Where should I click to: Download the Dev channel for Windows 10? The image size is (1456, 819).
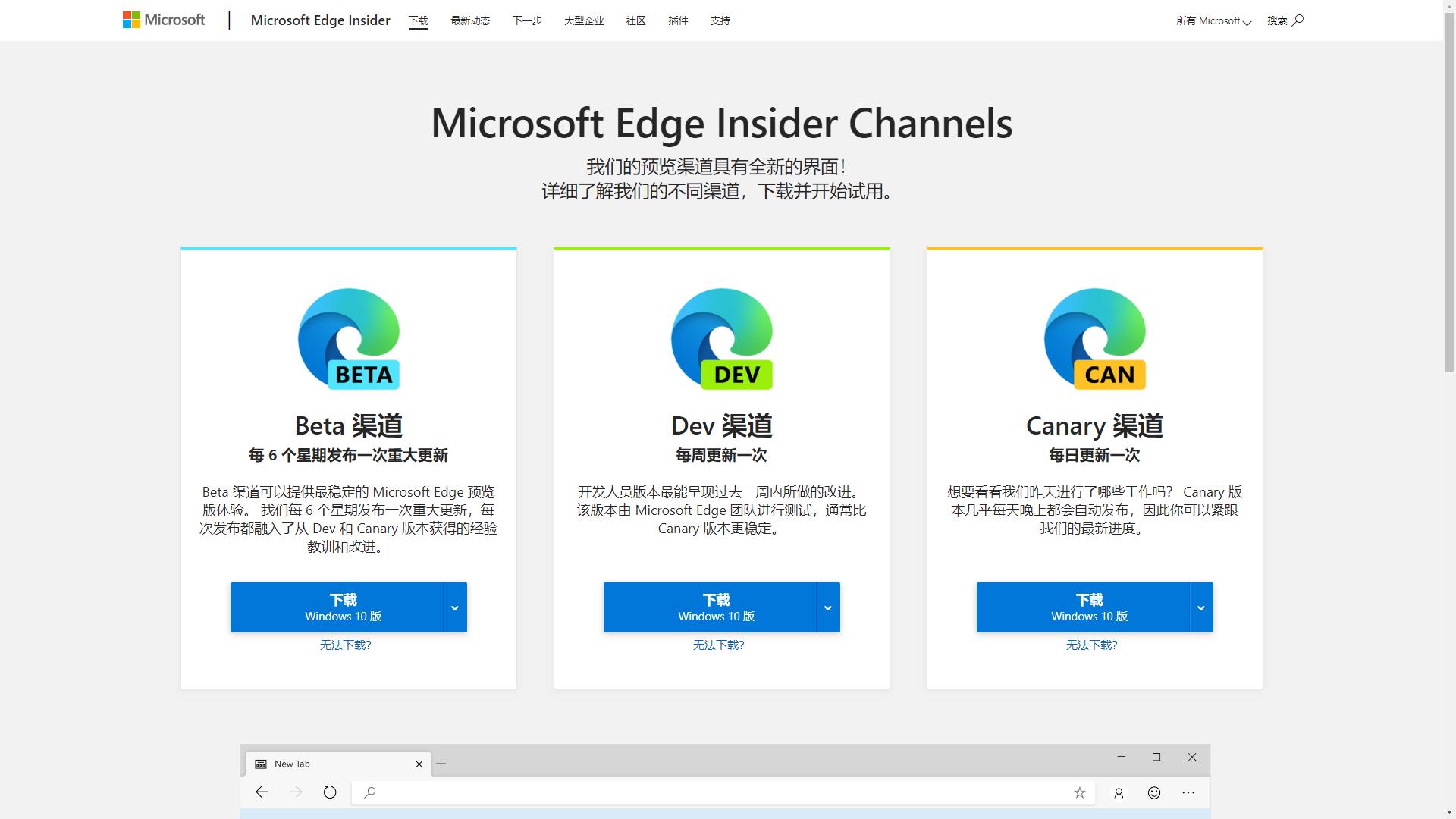[x=717, y=607]
